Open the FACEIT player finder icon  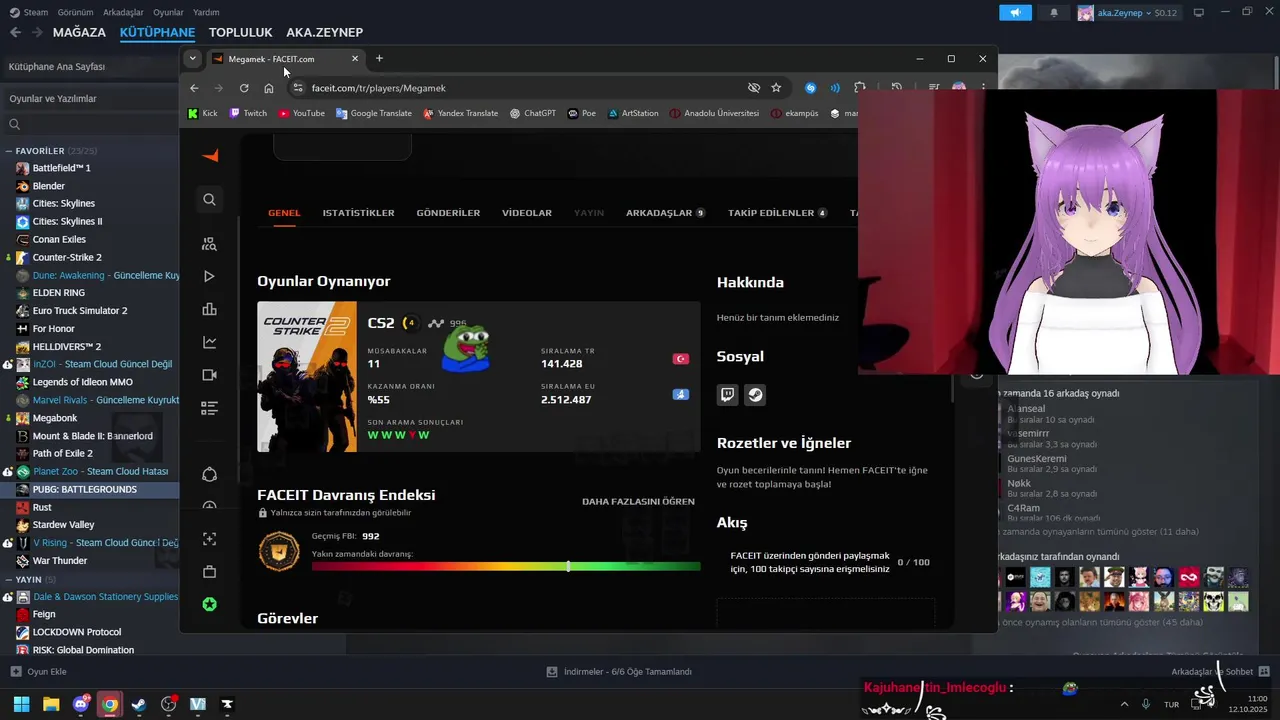pyautogui.click(x=209, y=244)
